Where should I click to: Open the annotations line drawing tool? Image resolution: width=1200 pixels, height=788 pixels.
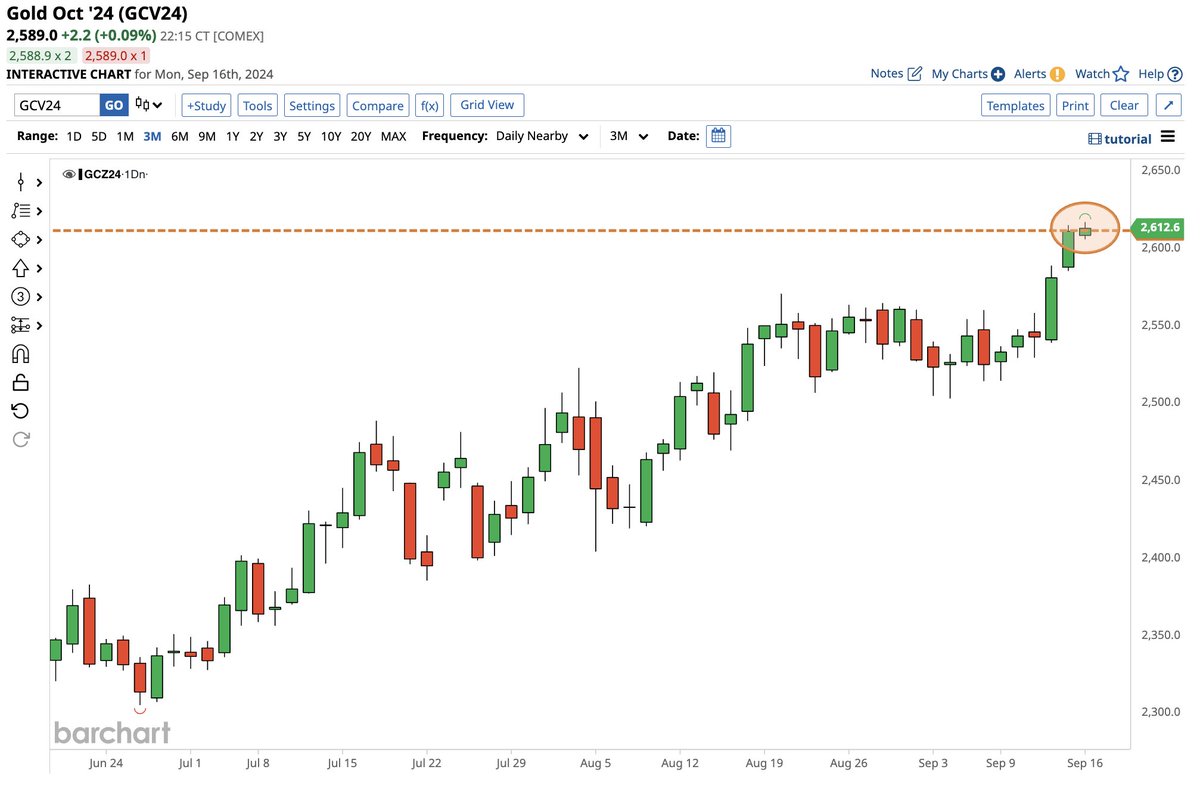(x=18, y=211)
